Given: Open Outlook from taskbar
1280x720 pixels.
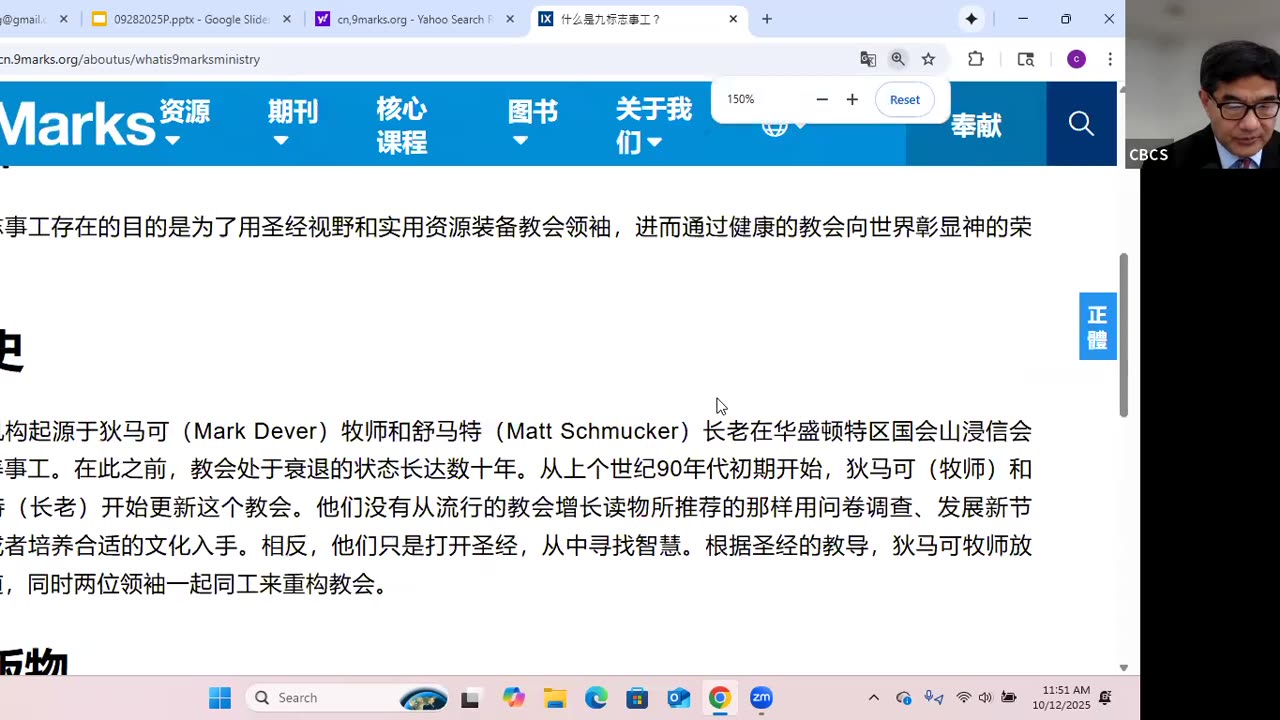Looking at the screenshot, I should [x=679, y=698].
